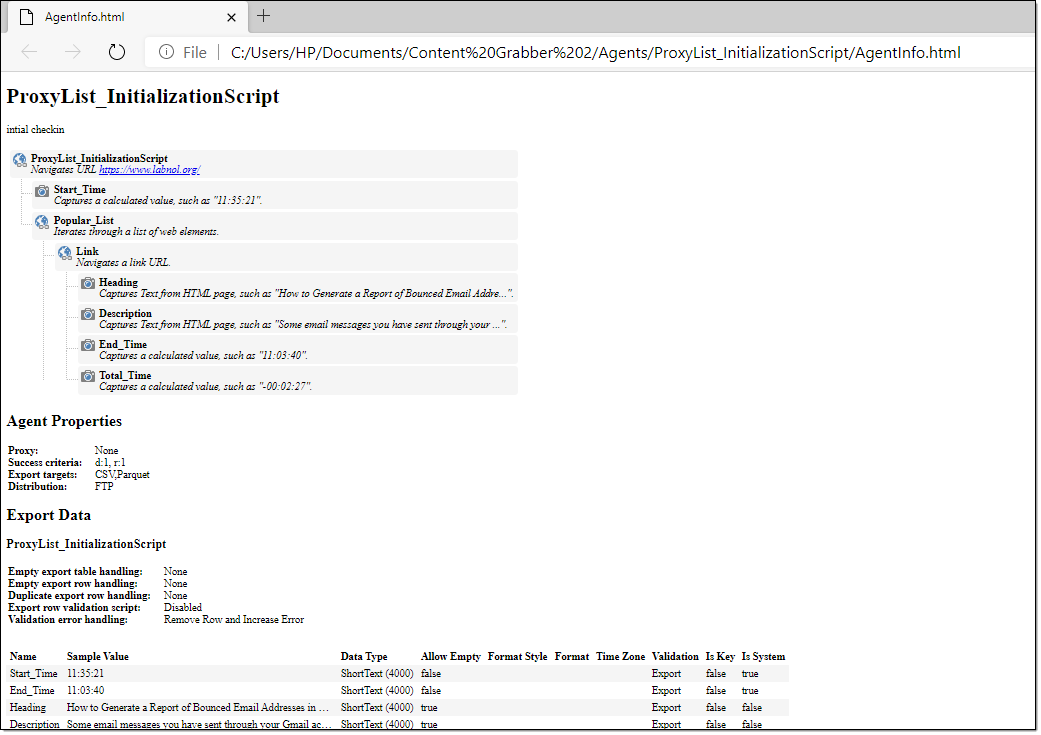
Task: Click the camera icon beside End_Time
Action: 88,346
